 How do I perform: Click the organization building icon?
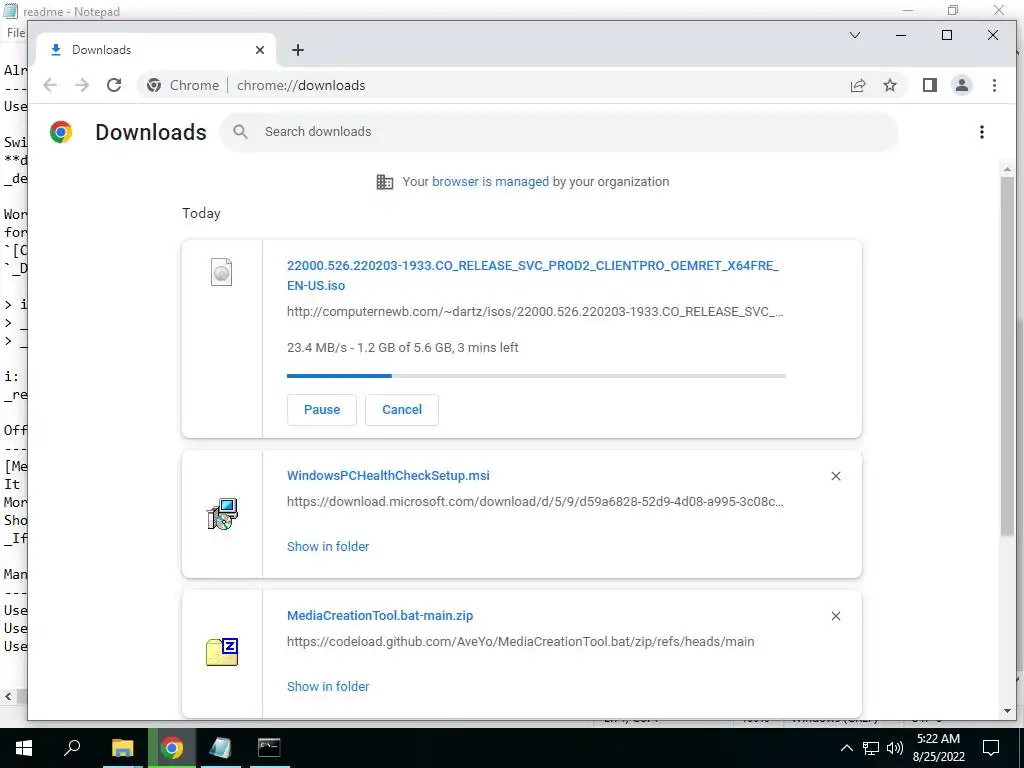(x=385, y=182)
